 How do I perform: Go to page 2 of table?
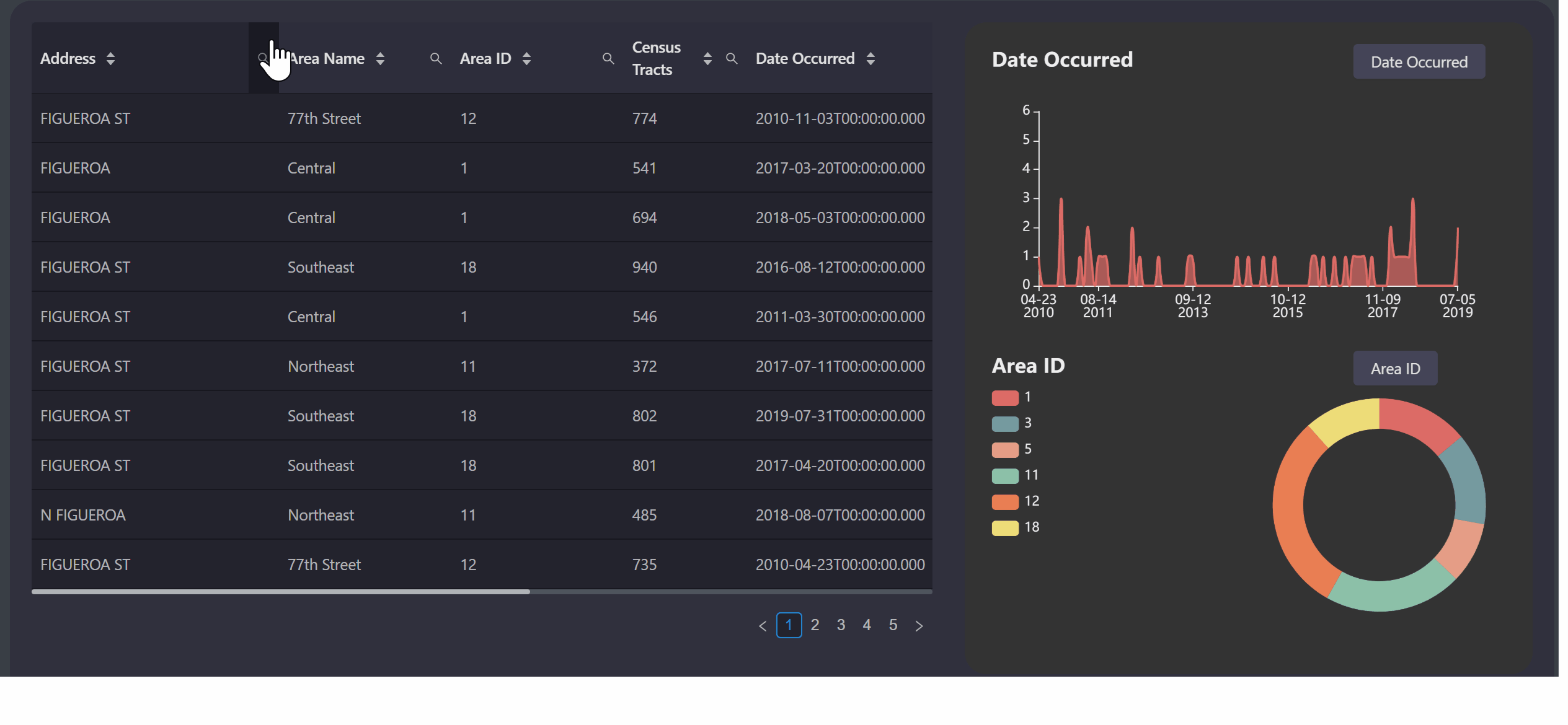click(815, 625)
